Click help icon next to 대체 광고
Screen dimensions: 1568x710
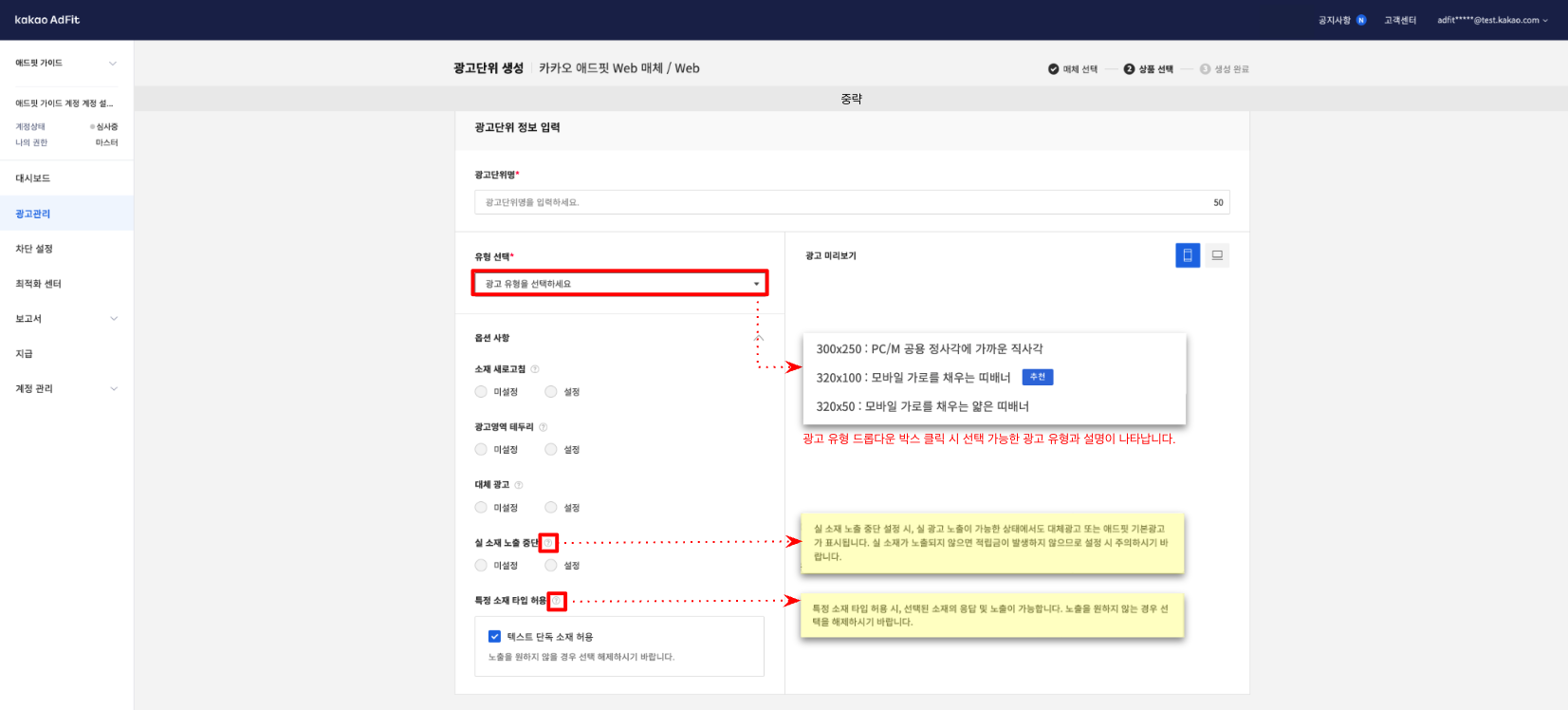[519, 485]
